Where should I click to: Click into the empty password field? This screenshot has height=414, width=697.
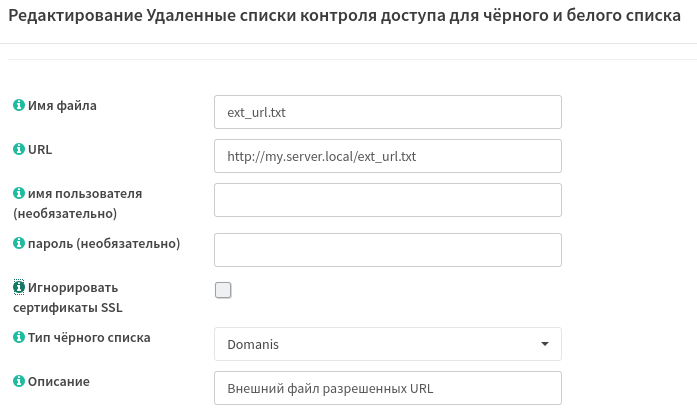388,250
